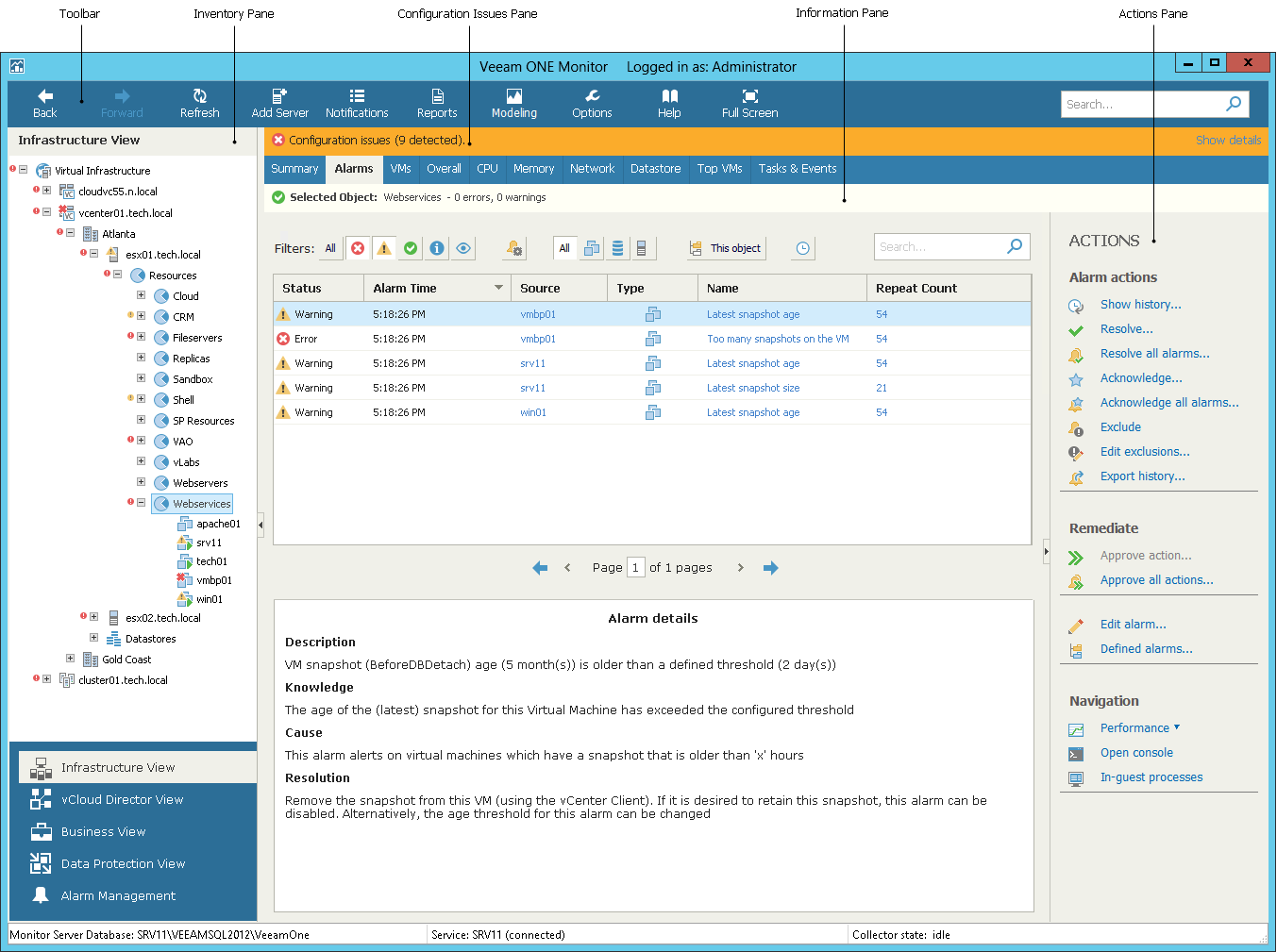Expand the esx02.tech.local host
Screen dimensions: 1277x952
coord(93,617)
